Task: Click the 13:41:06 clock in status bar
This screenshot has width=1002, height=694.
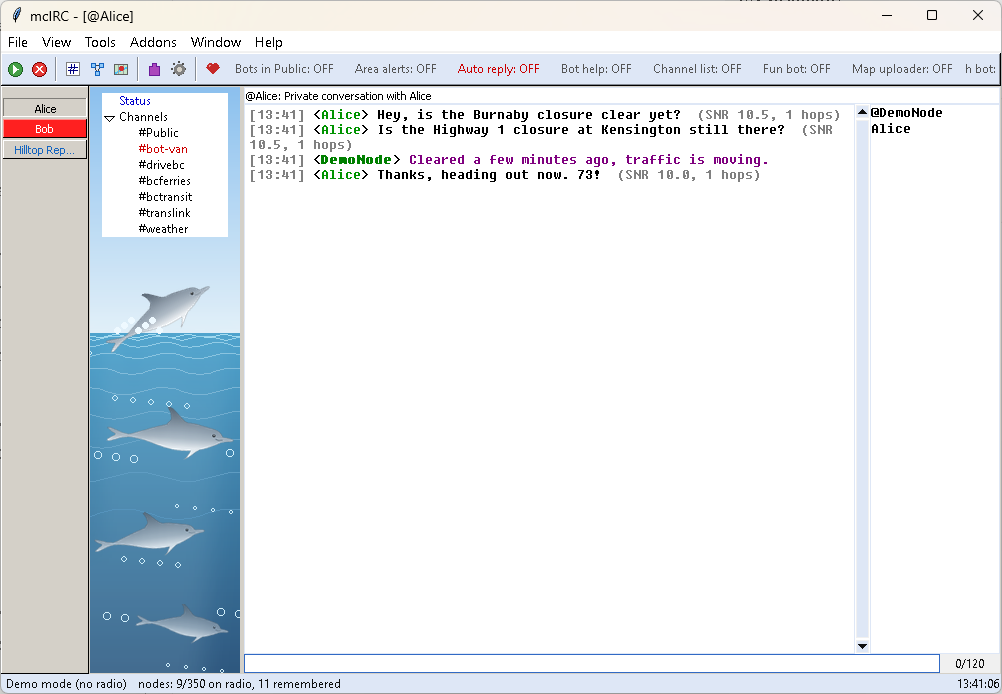Action: [x=978, y=684]
